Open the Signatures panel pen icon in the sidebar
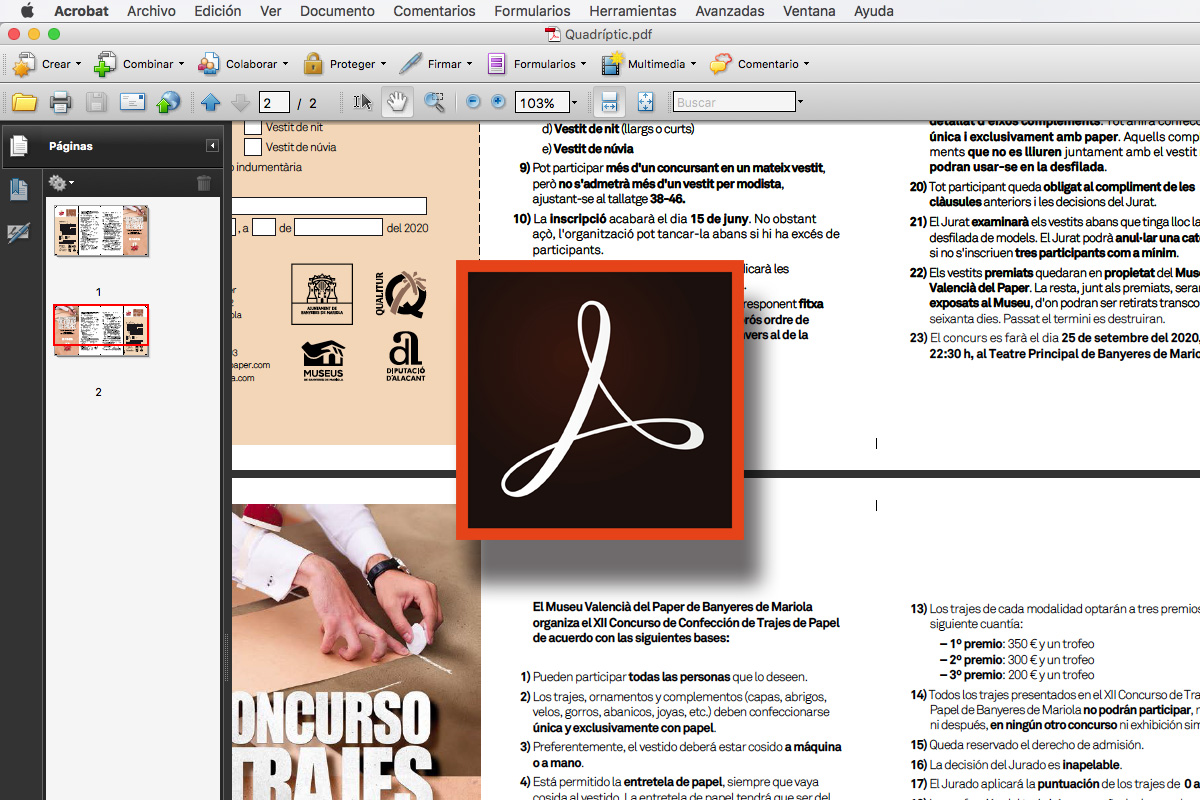 tap(19, 232)
